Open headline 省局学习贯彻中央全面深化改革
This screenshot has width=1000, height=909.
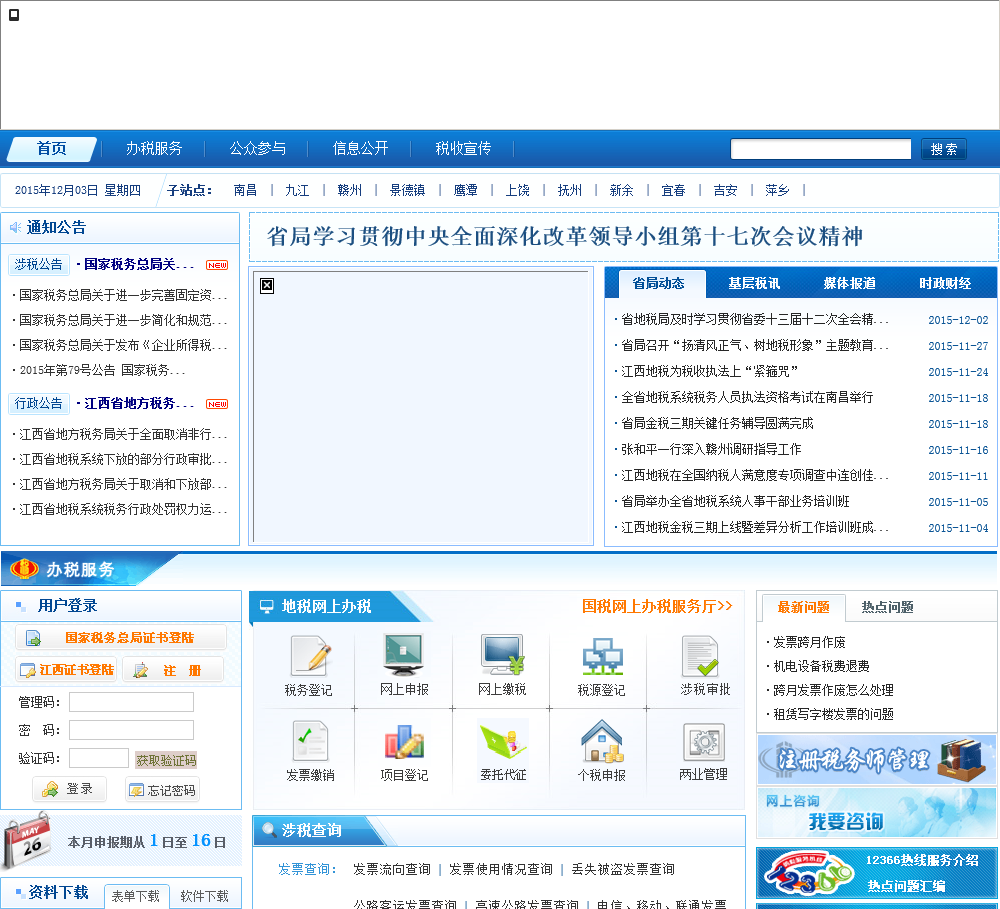point(565,236)
